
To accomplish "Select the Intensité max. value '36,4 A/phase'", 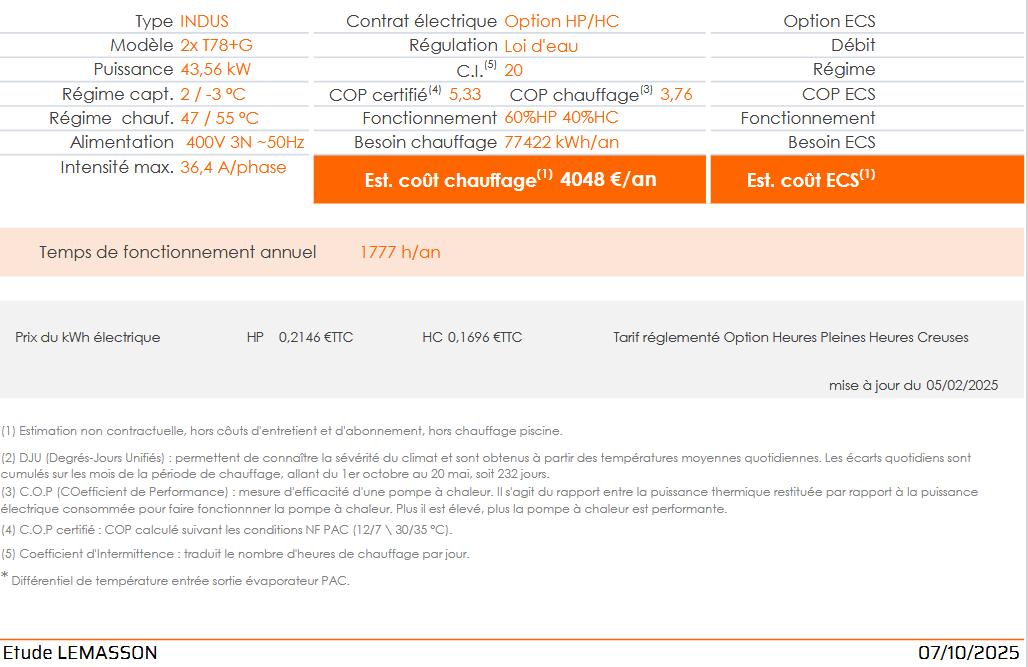I will pyautogui.click(x=233, y=167).
